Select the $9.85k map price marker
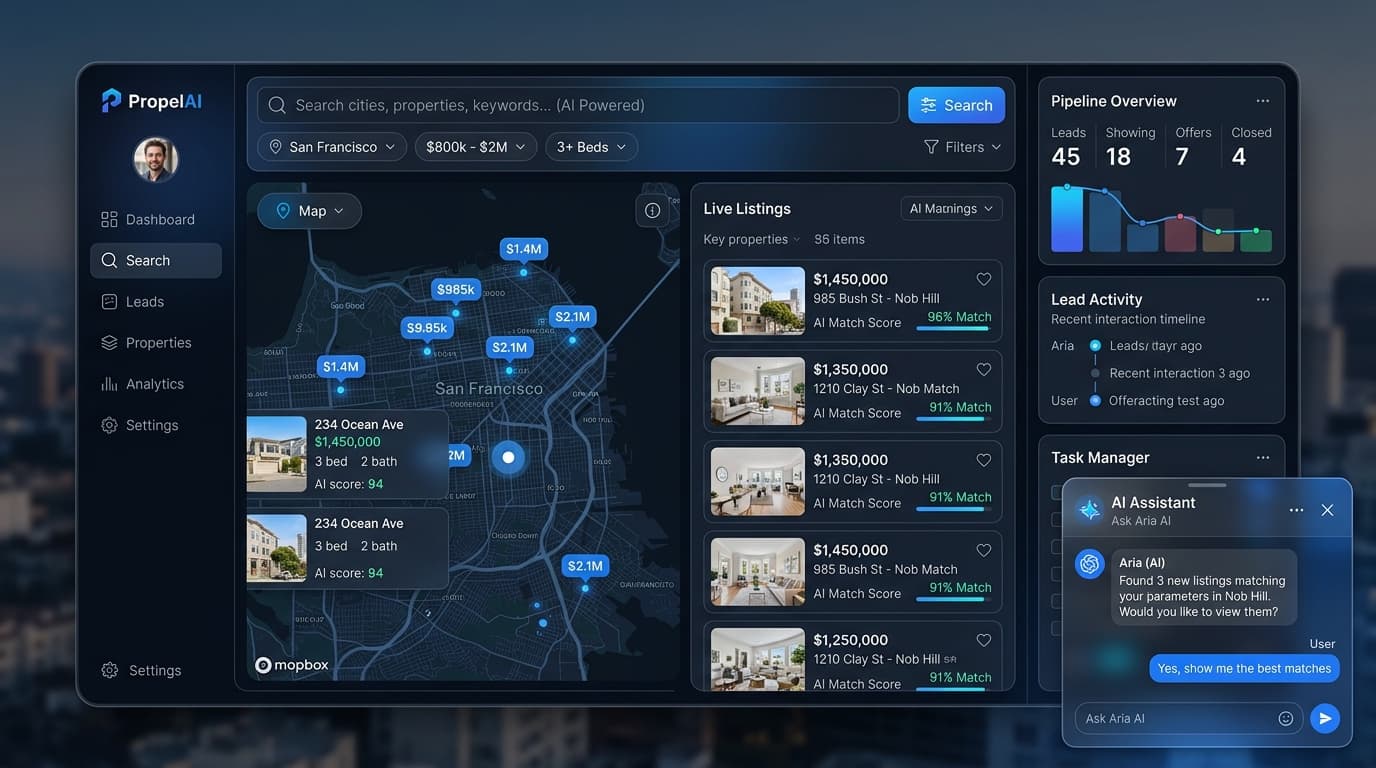The width and height of the screenshot is (1376, 768). tap(427, 328)
